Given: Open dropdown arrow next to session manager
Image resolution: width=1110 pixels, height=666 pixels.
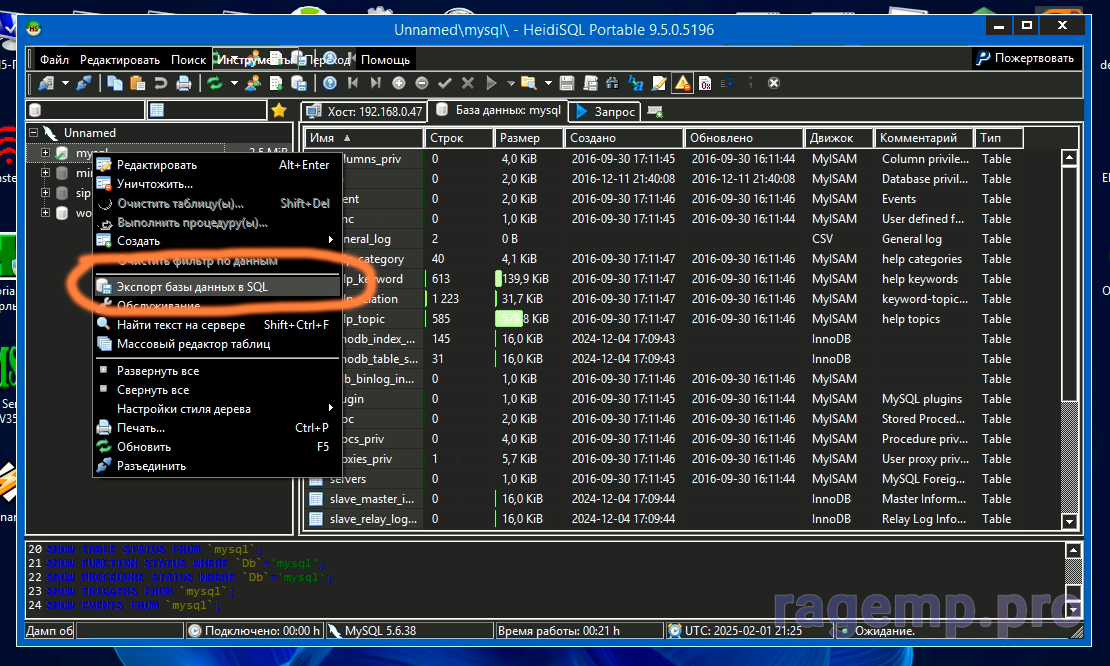Looking at the screenshot, I should tap(65, 84).
